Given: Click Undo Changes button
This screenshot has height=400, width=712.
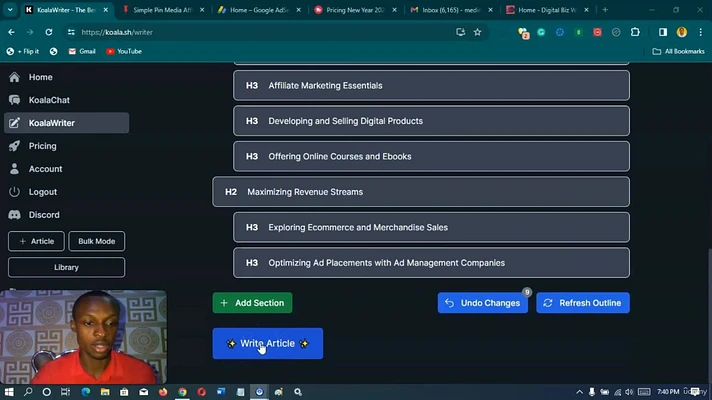Looking at the screenshot, I should point(483,303).
